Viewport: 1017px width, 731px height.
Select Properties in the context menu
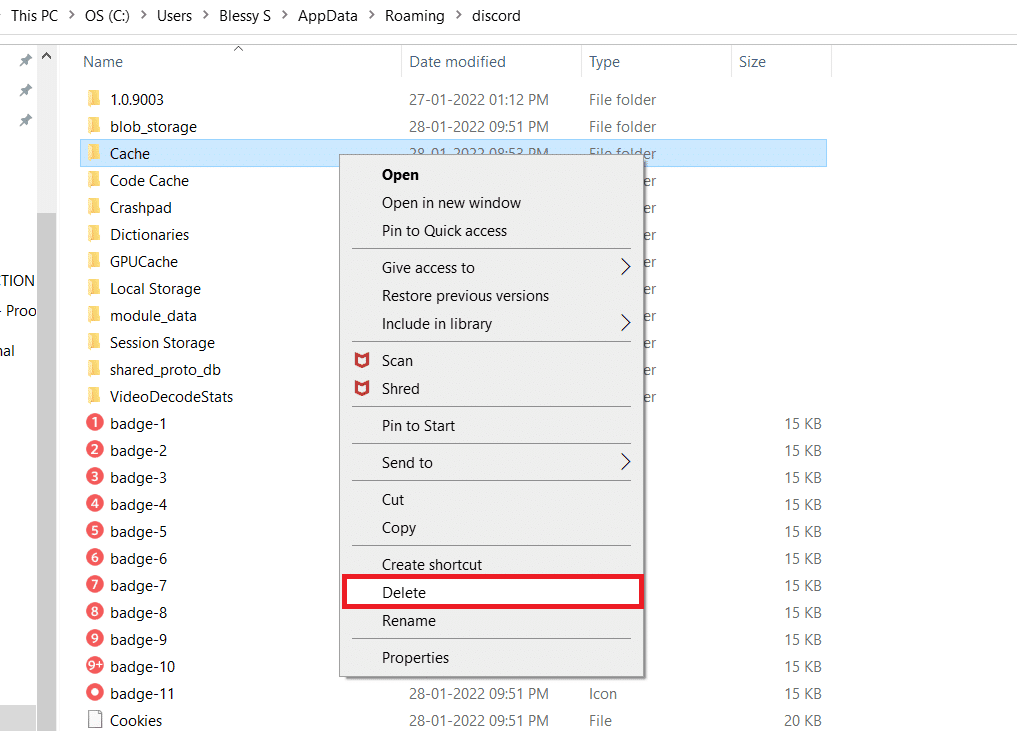pyautogui.click(x=415, y=658)
